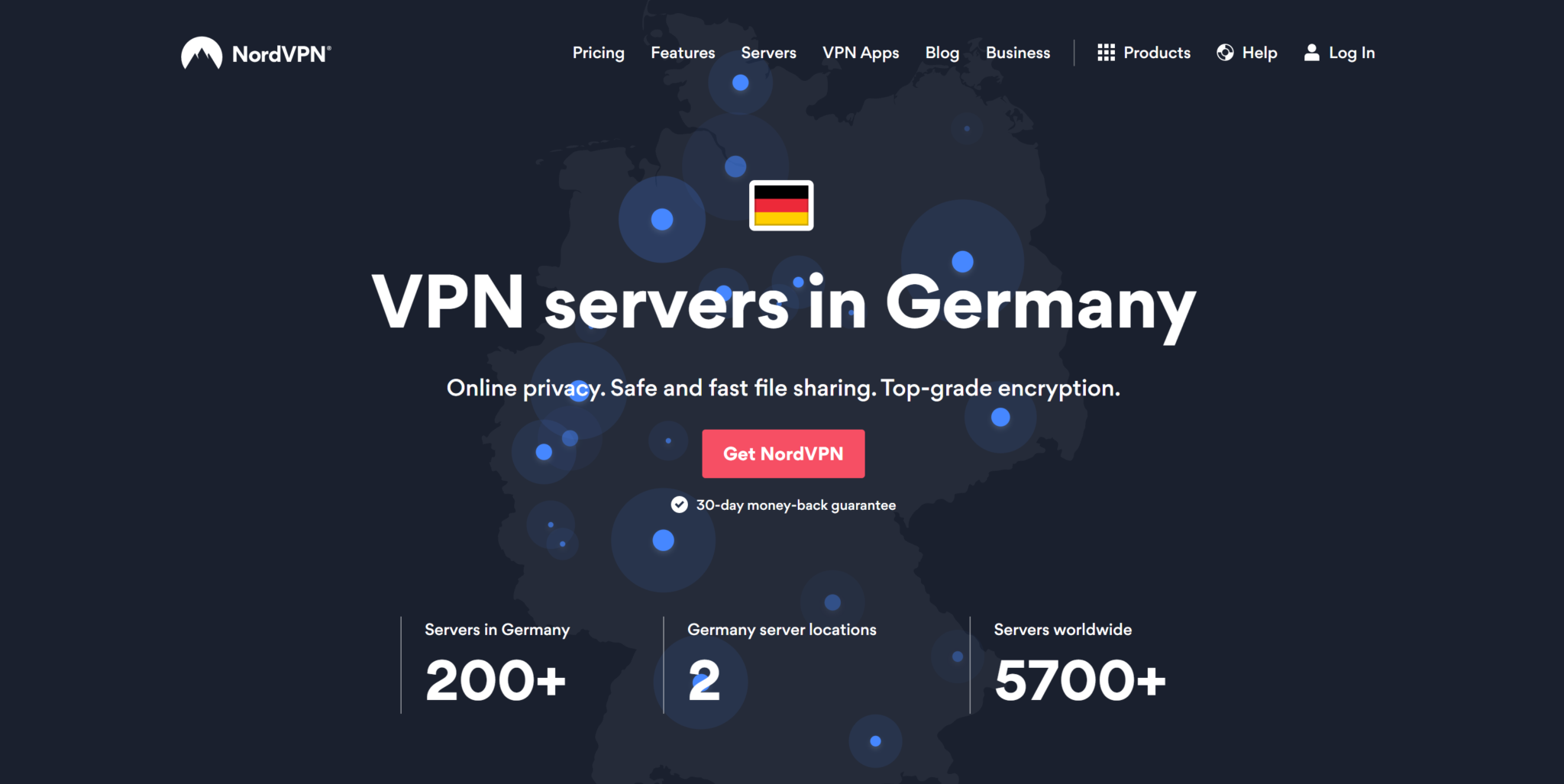1564x784 pixels.
Task: Open the Help menu
Action: pos(1247,53)
